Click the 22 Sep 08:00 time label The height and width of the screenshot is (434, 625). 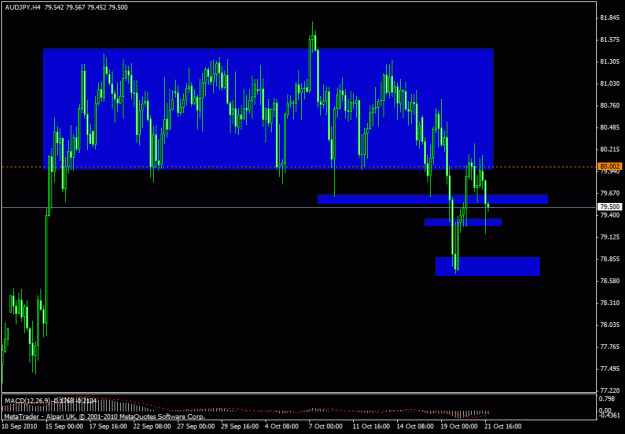[152, 426]
